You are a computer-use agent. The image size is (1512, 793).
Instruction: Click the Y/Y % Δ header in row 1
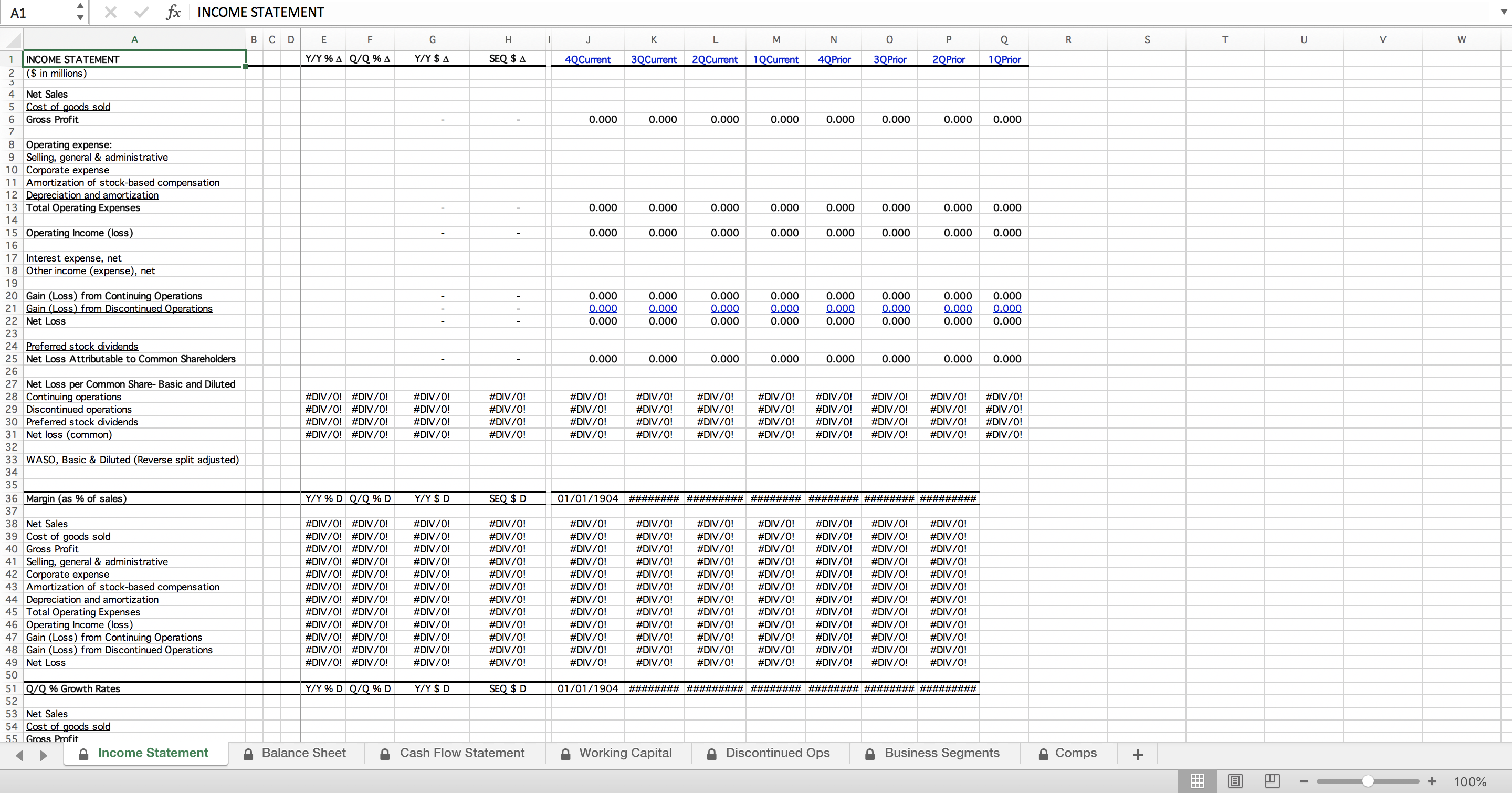323,59
